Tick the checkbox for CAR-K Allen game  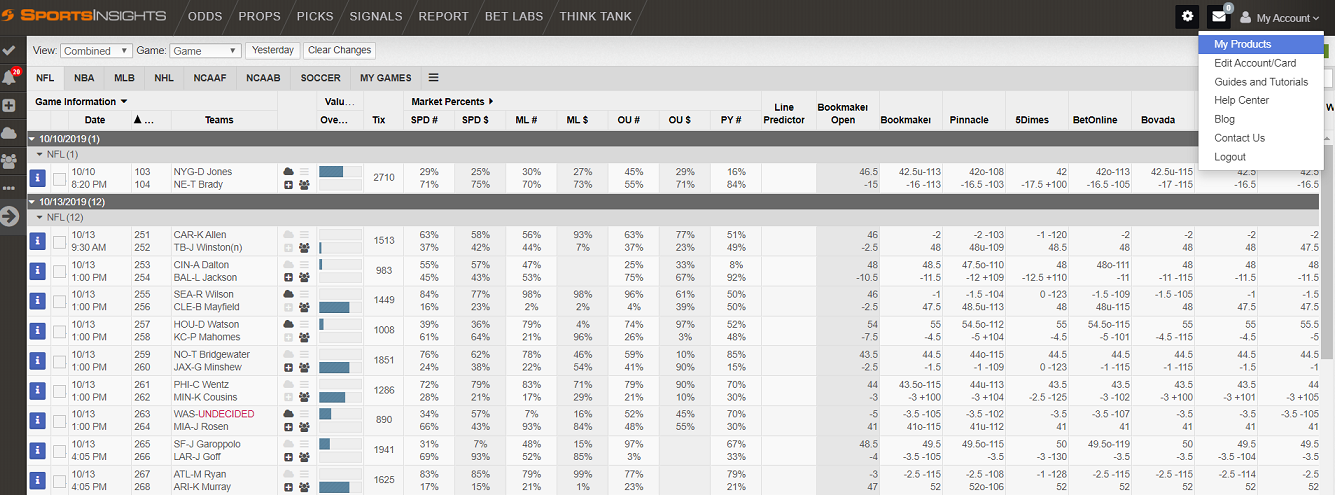(60, 241)
